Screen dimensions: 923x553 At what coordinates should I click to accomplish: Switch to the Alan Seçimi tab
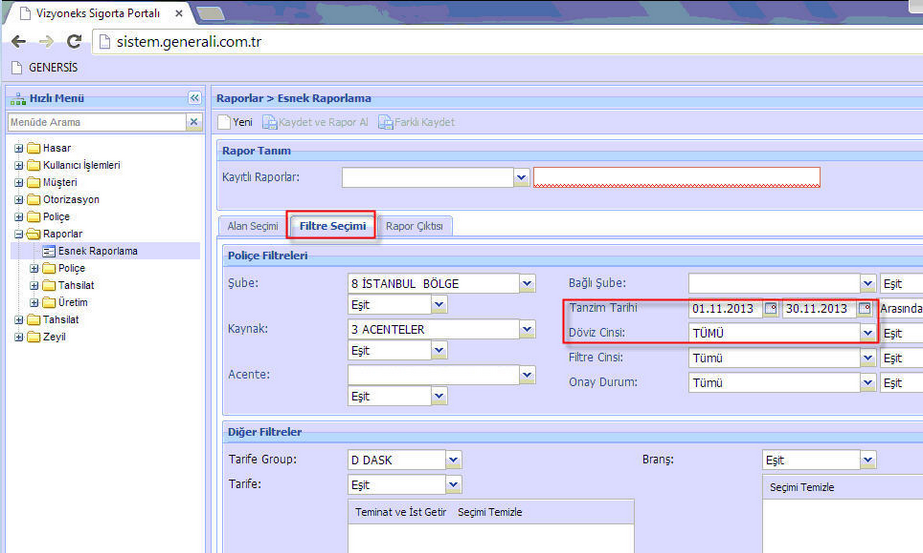pyautogui.click(x=252, y=226)
